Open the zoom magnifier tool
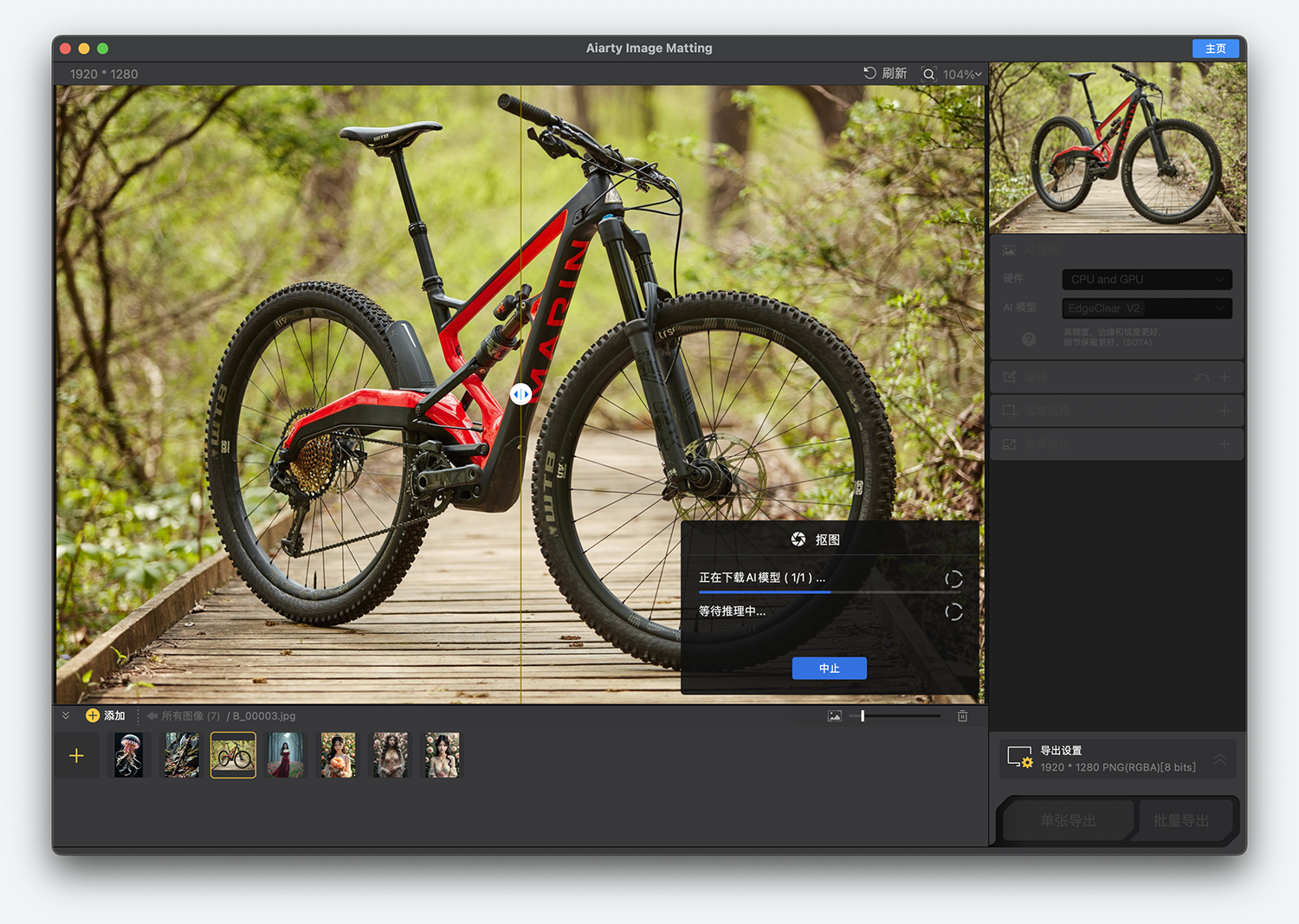 tap(928, 74)
